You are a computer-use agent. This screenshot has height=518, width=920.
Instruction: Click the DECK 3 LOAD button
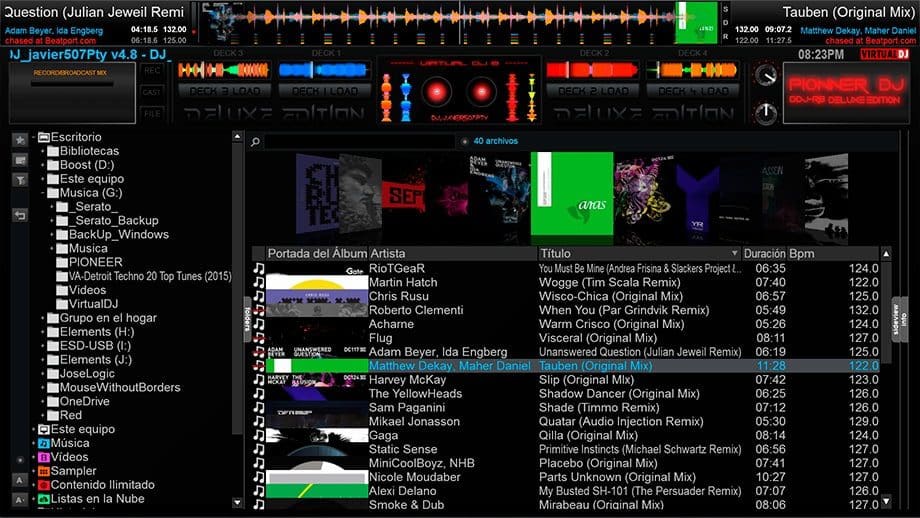224,92
